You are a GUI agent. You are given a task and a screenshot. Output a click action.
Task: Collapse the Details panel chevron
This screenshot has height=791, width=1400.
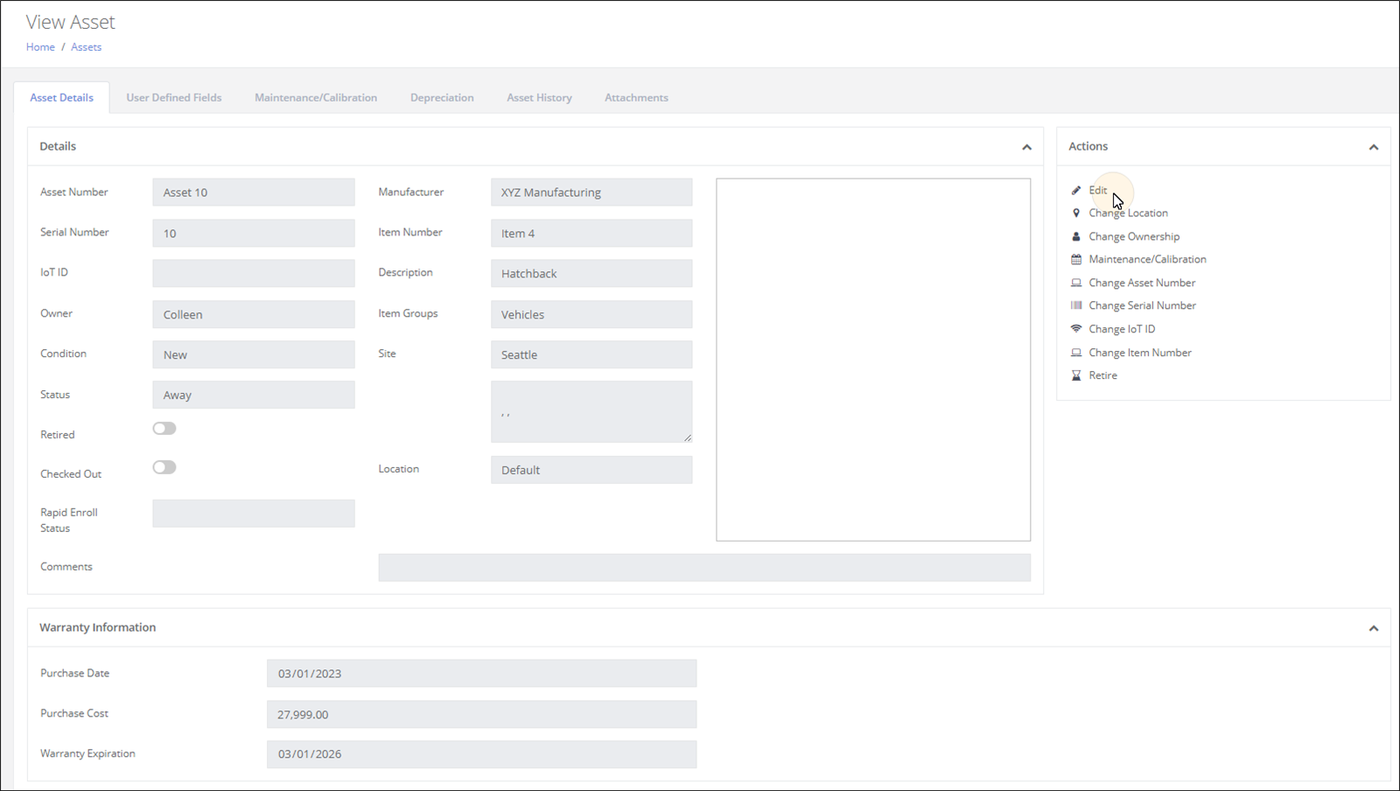coord(1026,147)
